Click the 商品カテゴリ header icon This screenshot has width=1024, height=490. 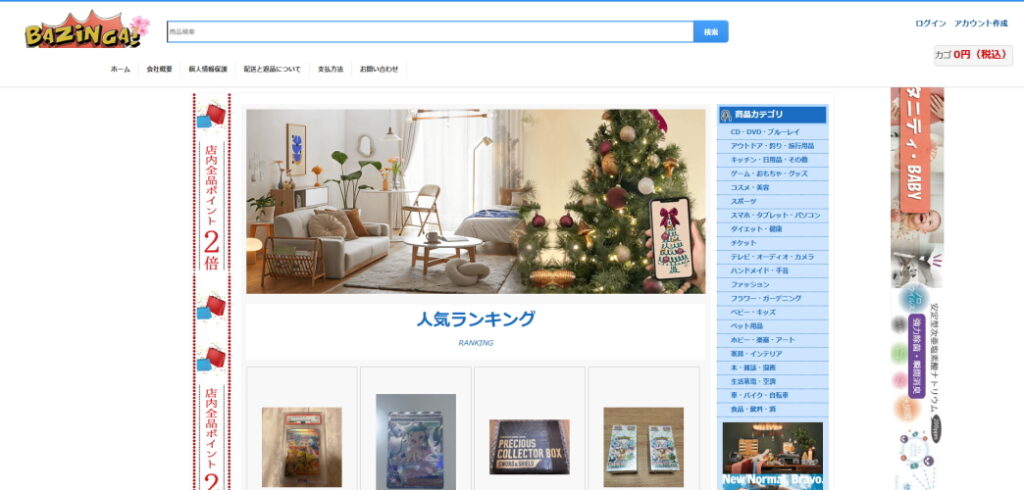pos(726,115)
